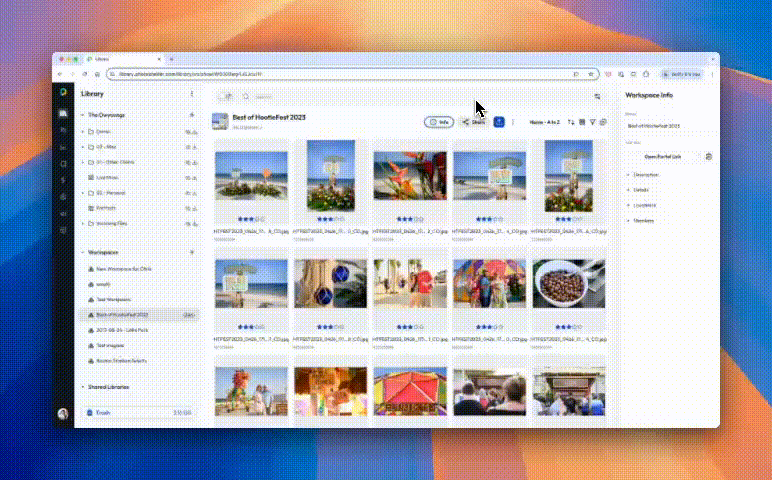Expand the Members section in Workspace Info
Image resolution: width=772 pixels, height=480 pixels.
pyautogui.click(x=643, y=221)
